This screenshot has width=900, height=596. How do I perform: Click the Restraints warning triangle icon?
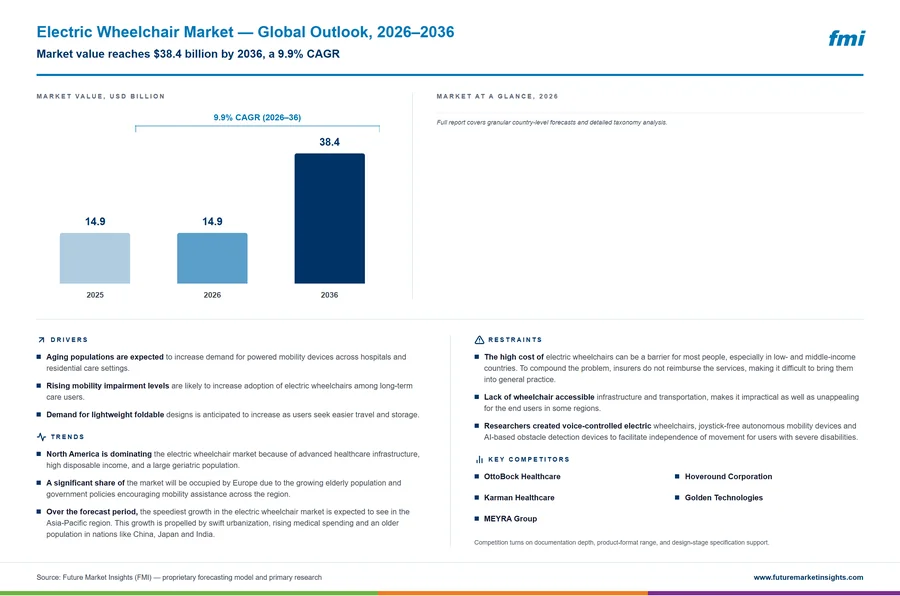click(479, 340)
